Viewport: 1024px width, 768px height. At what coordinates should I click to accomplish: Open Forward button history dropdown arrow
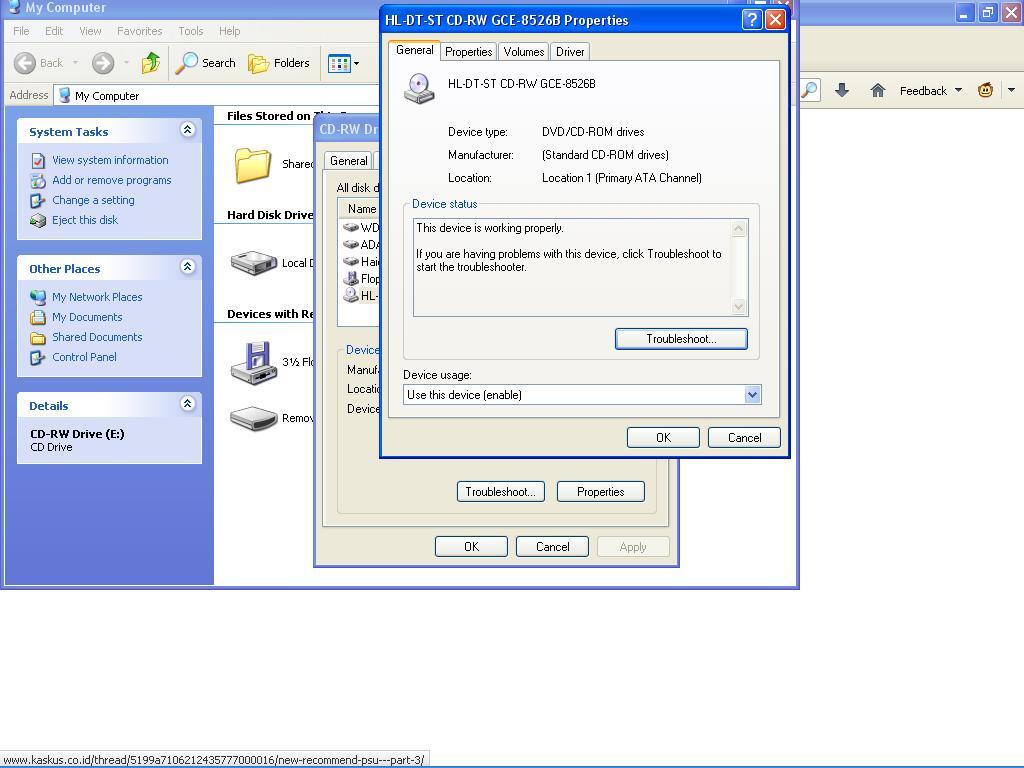point(126,63)
